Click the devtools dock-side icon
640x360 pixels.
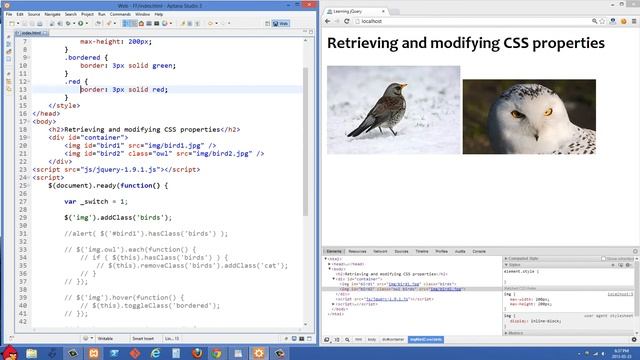[x=327, y=340]
